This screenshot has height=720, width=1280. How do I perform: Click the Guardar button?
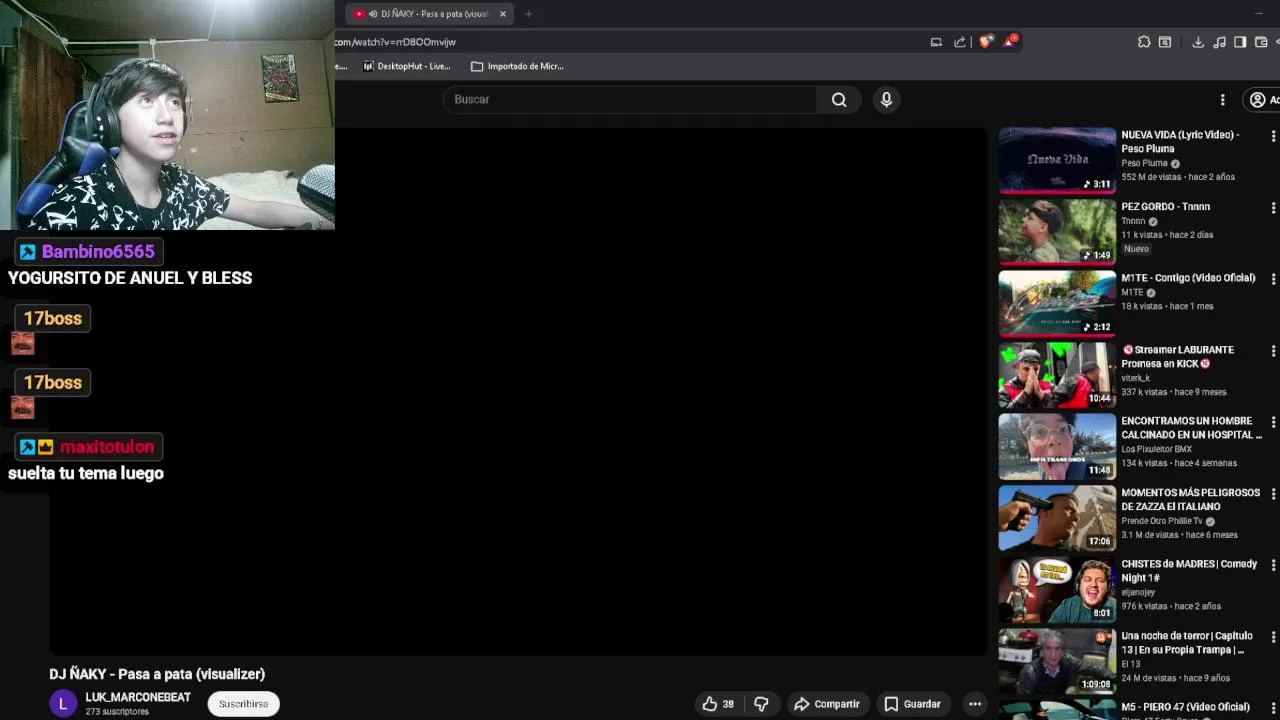click(x=912, y=704)
